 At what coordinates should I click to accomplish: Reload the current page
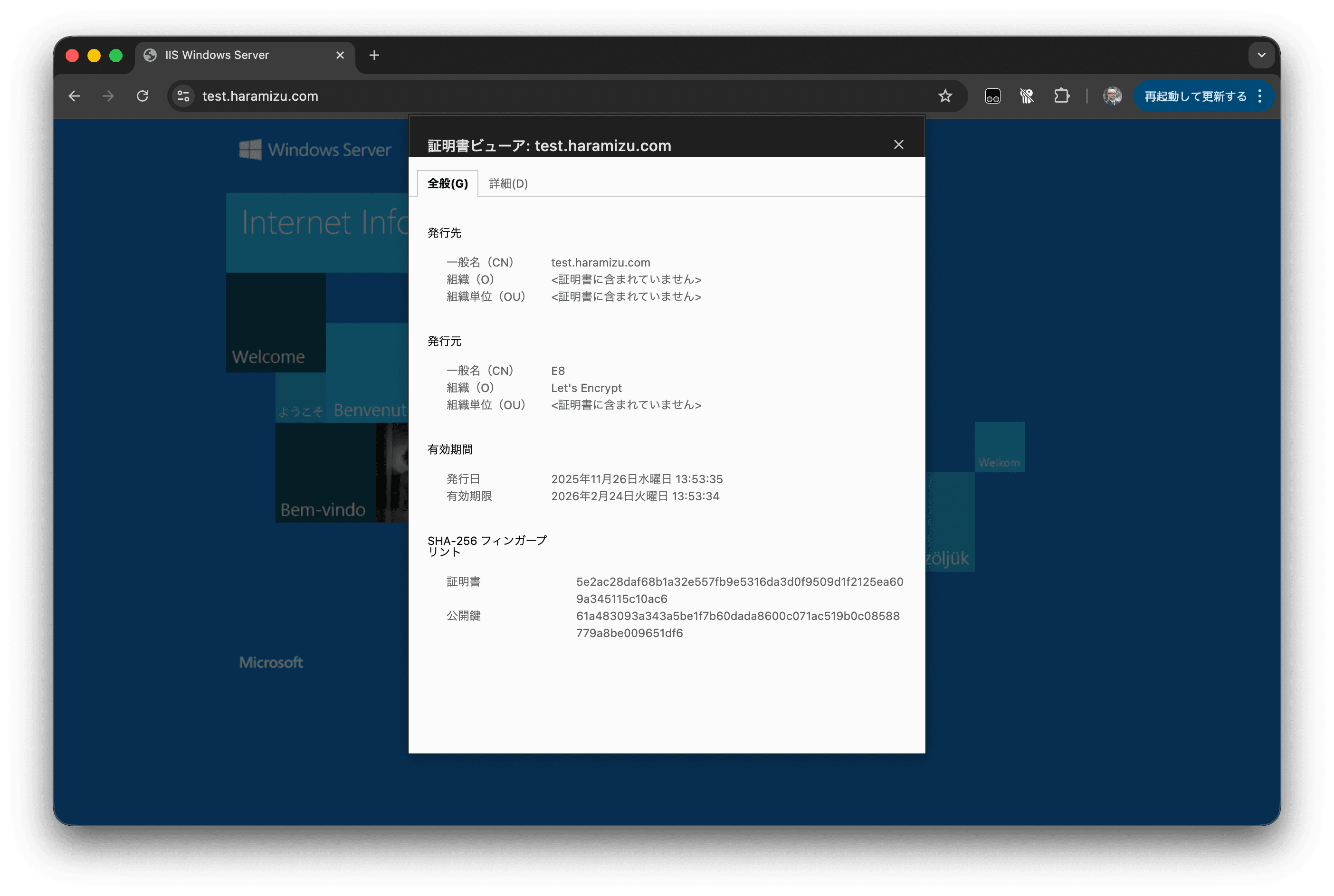click(143, 96)
